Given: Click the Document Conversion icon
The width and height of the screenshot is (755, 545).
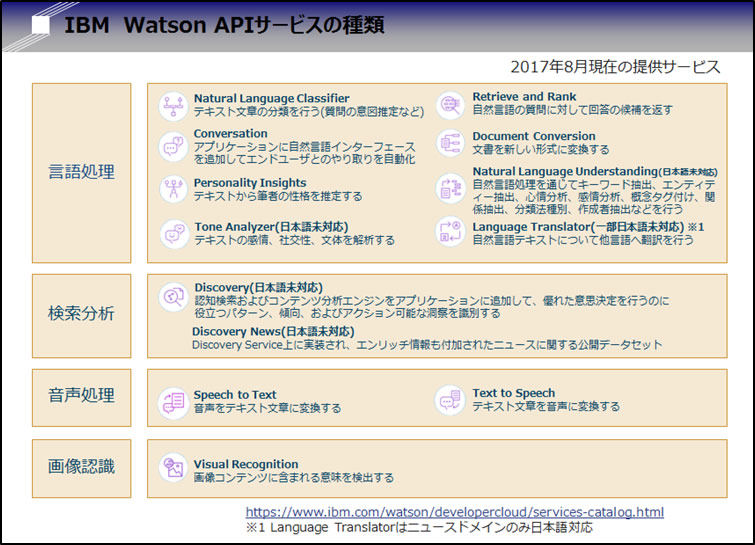Looking at the screenshot, I should coord(450,143).
